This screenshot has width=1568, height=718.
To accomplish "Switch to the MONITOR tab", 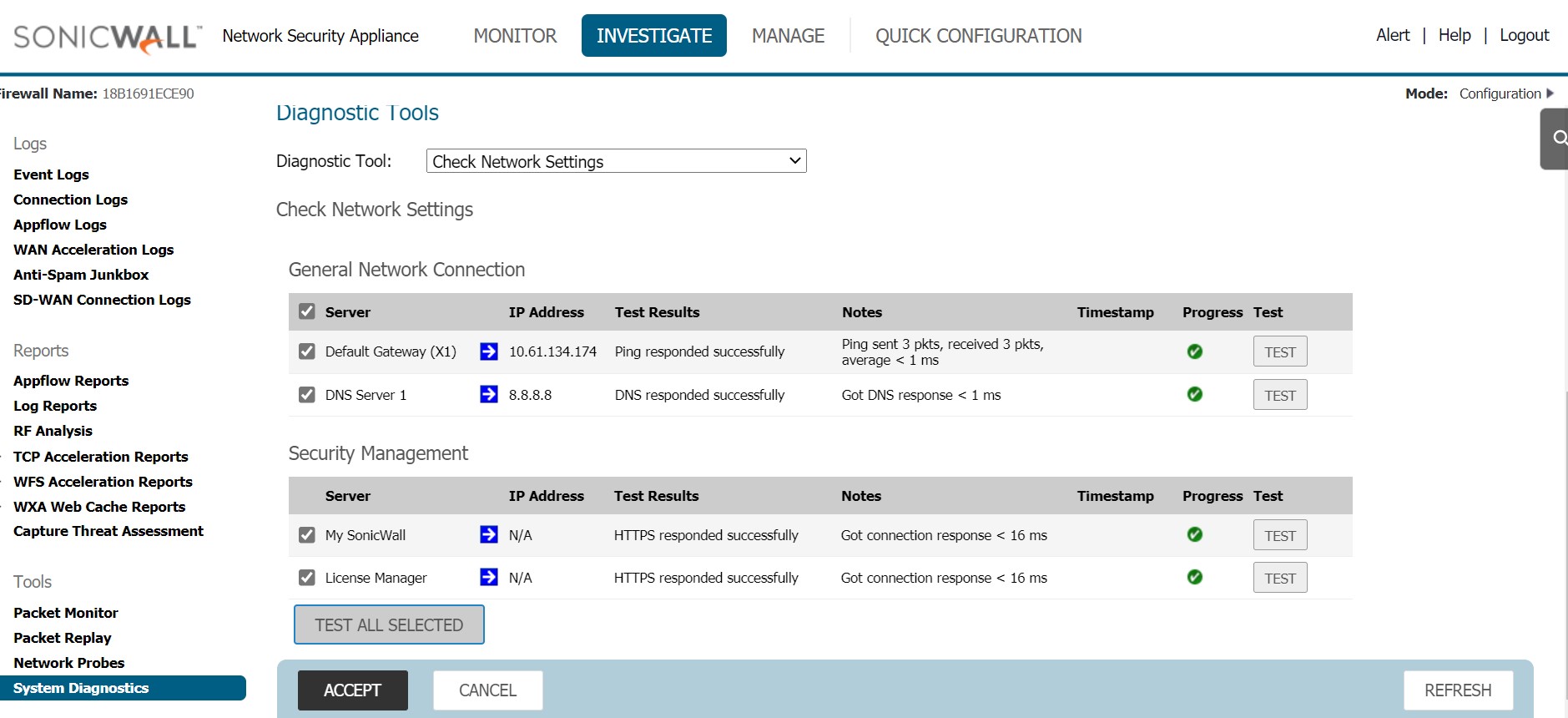I will (x=515, y=36).
